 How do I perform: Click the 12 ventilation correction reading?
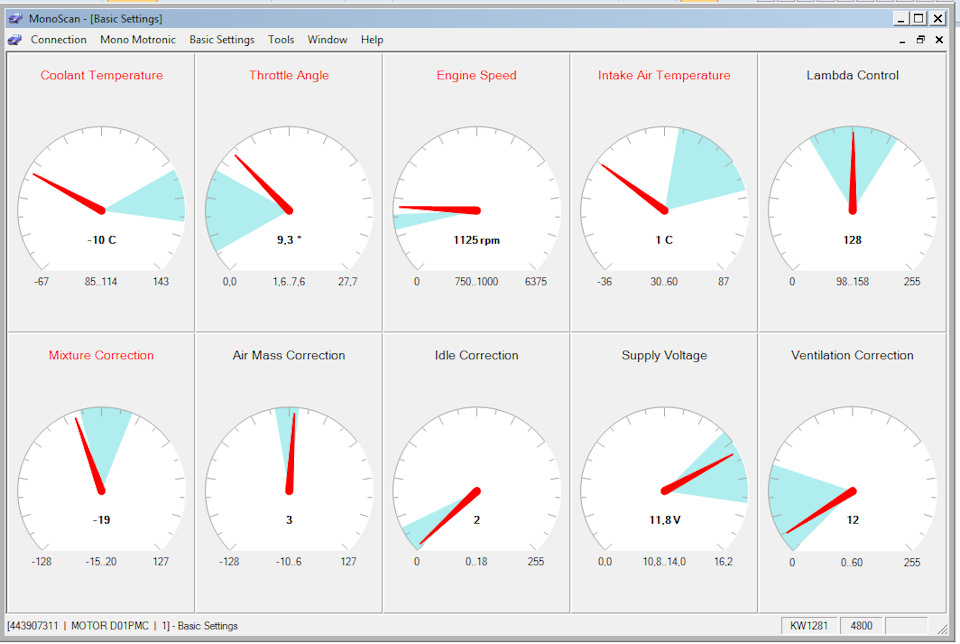point(853,520)
